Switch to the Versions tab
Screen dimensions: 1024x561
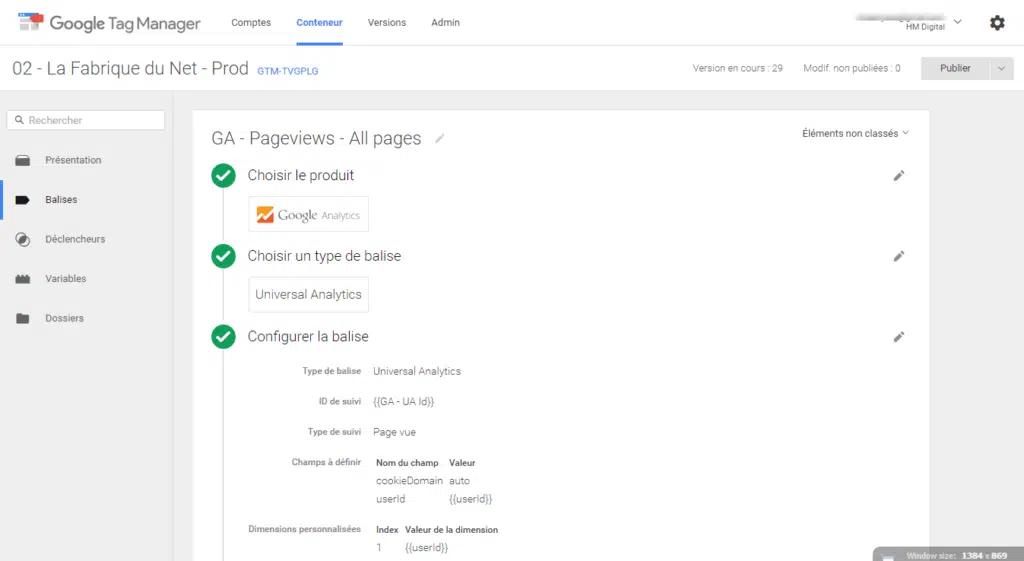387,23
